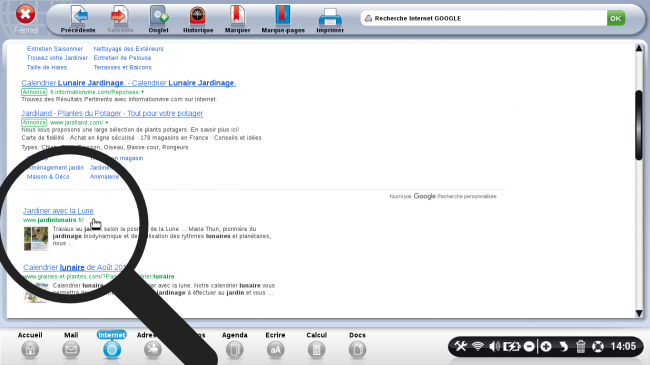
Task: Open the Jardiner avec la Lune link
Action: [58, 211]
